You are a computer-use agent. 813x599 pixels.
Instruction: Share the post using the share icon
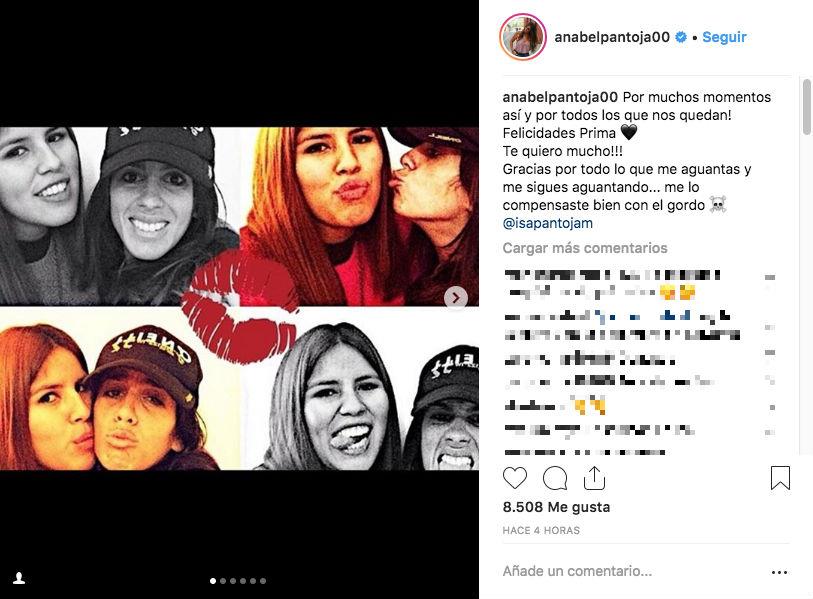[x=594, y=478]
